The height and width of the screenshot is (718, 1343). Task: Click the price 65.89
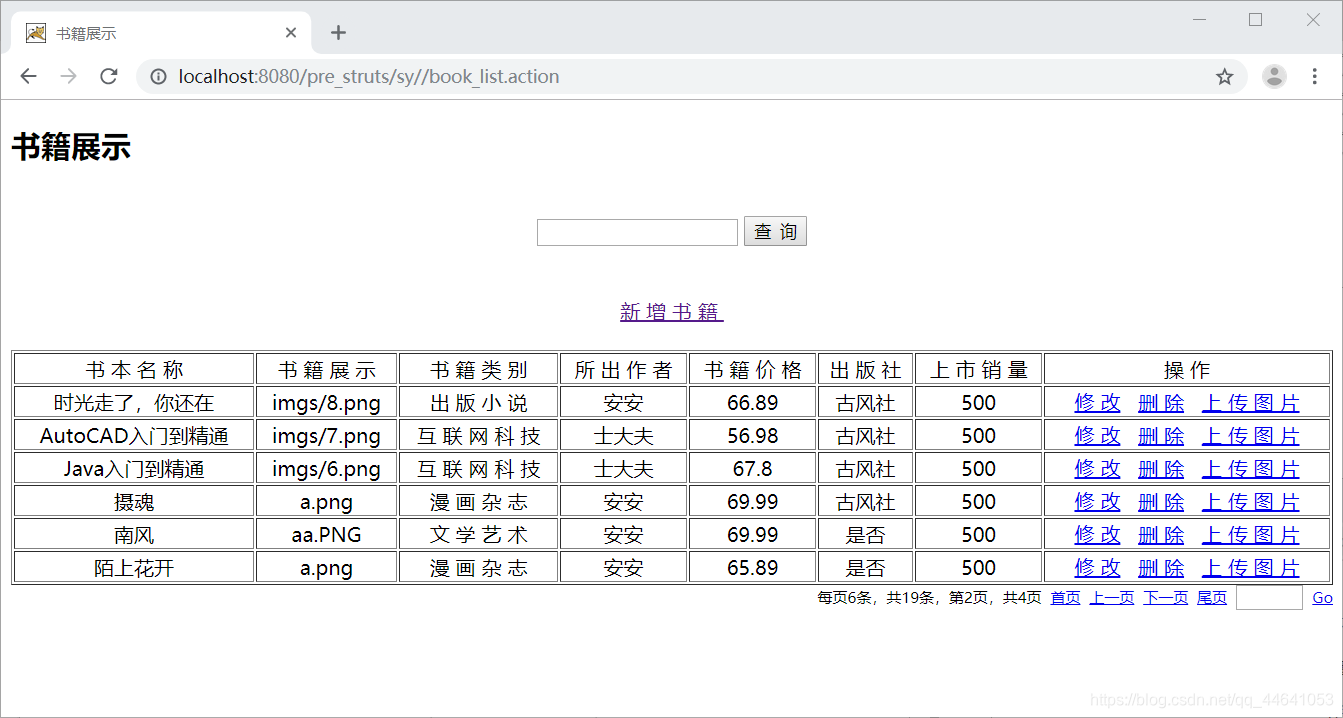click(753, 568)
